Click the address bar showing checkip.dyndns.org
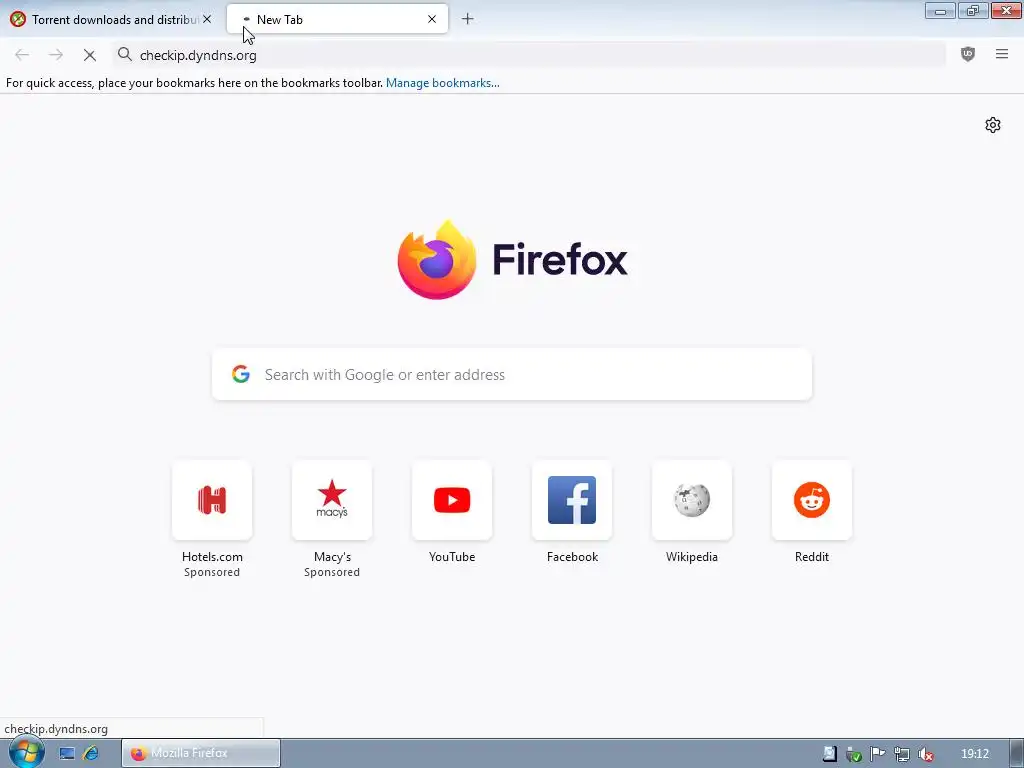This screenshot has height=768, width=1024. tap(529, 55)
